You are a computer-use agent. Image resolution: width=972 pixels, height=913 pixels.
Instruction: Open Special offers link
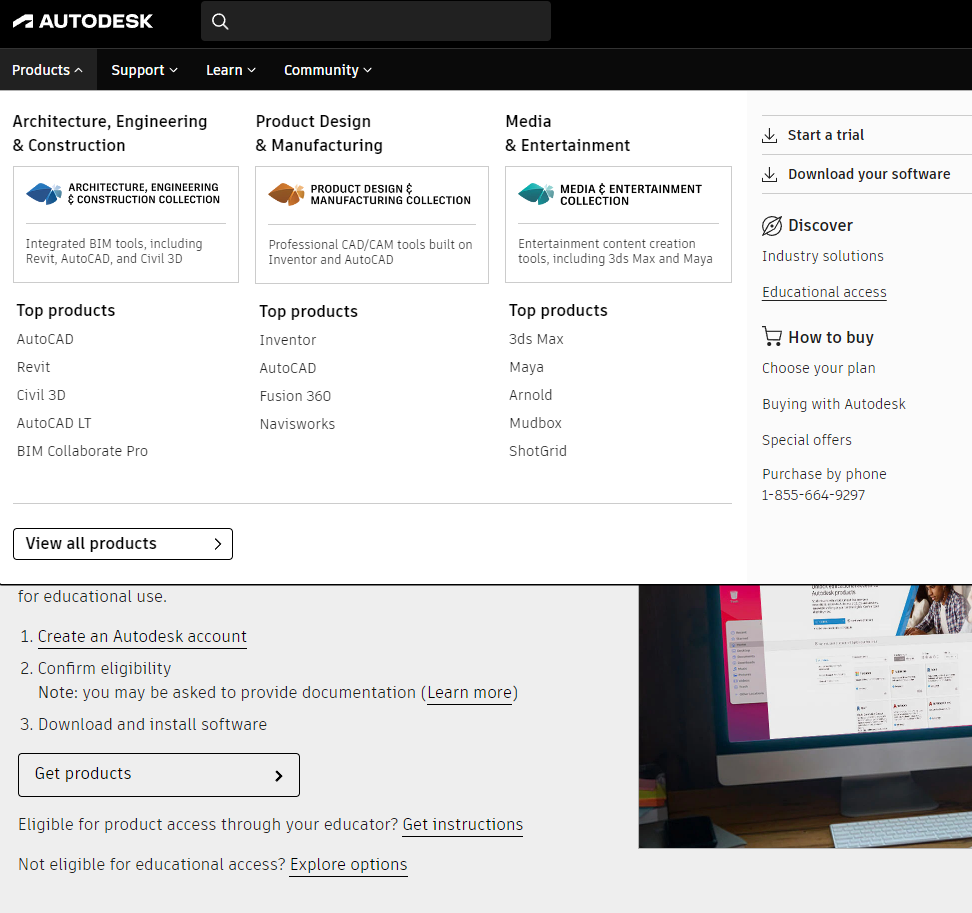click(x=806, y=440)
